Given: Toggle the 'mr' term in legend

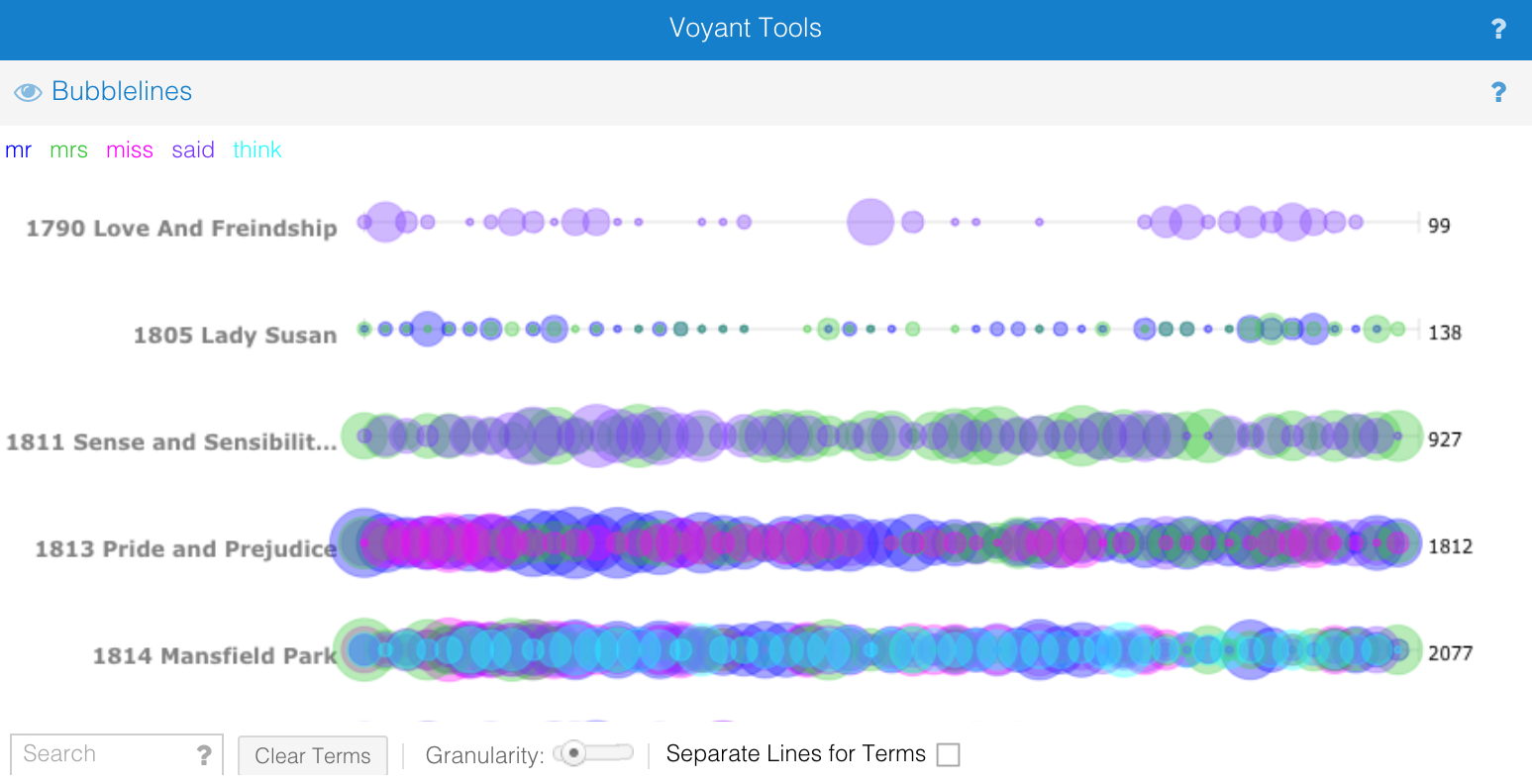Looking at the screenshot, I should pos(18,150).
